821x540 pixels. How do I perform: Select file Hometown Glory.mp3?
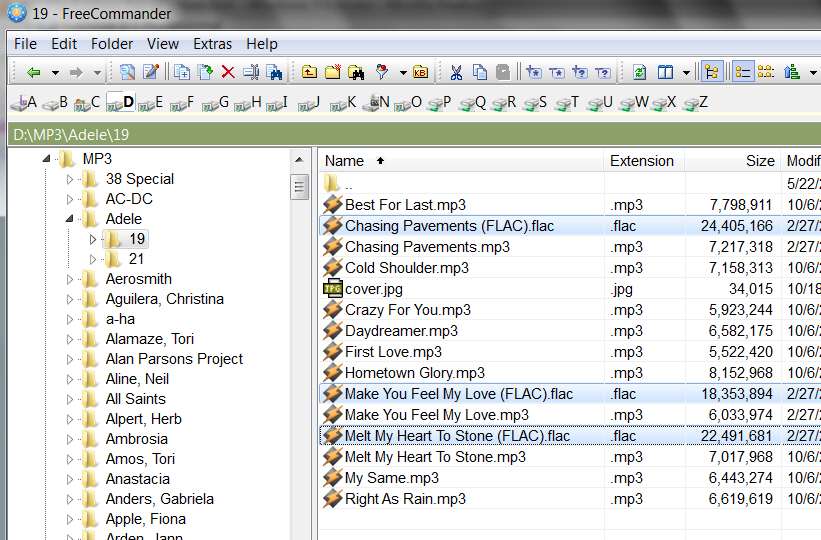point(414,373)
